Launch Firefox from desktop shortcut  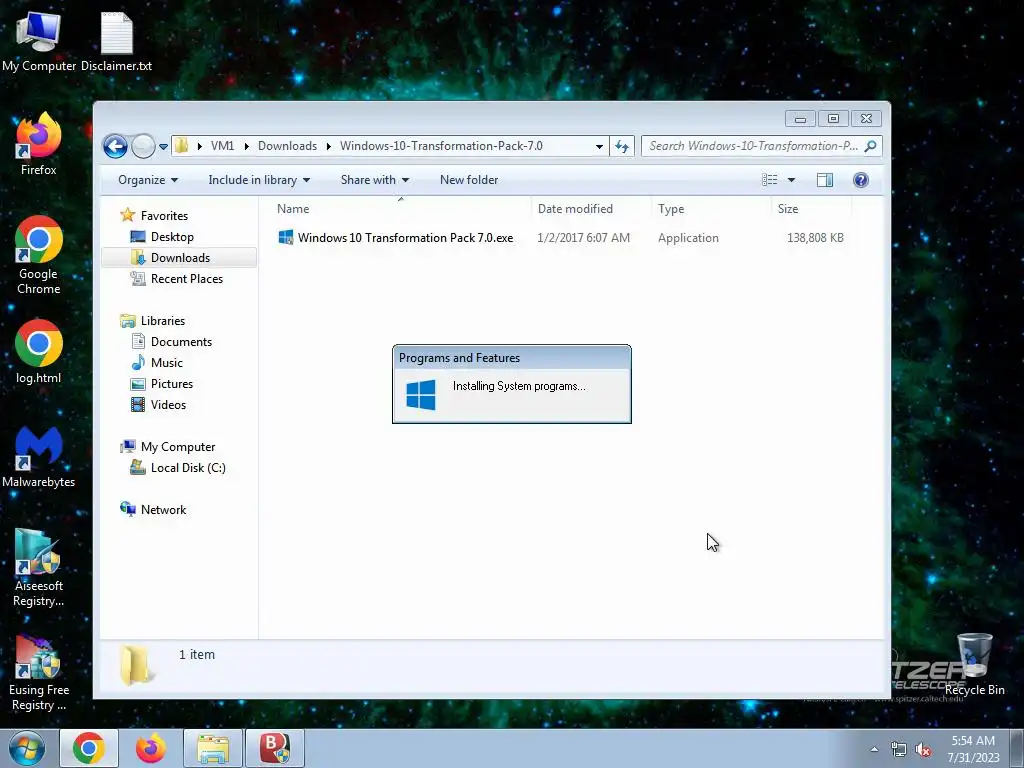pos(39,144)
